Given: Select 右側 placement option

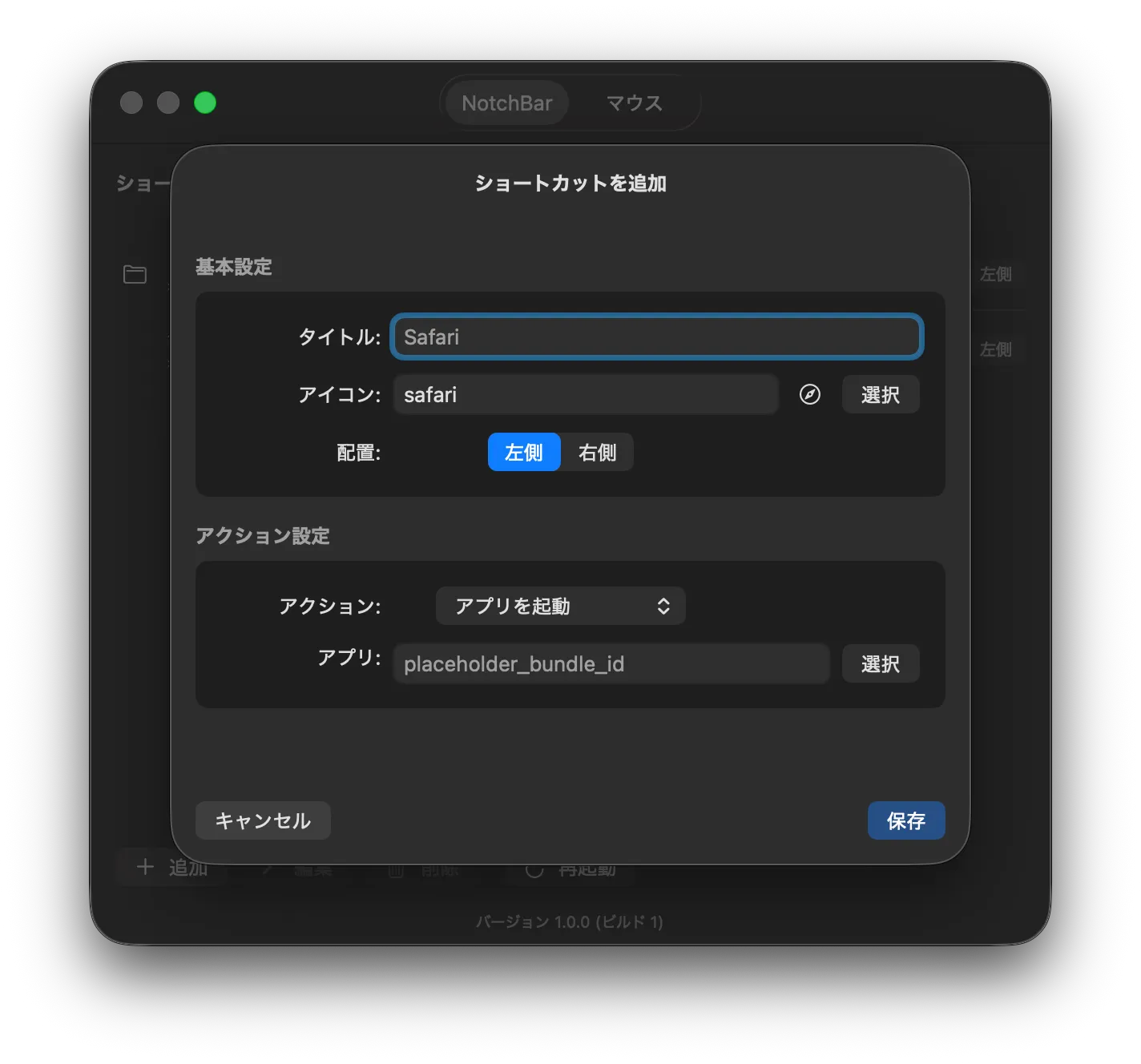Looking at the screenshot, I should pos(597,453).
